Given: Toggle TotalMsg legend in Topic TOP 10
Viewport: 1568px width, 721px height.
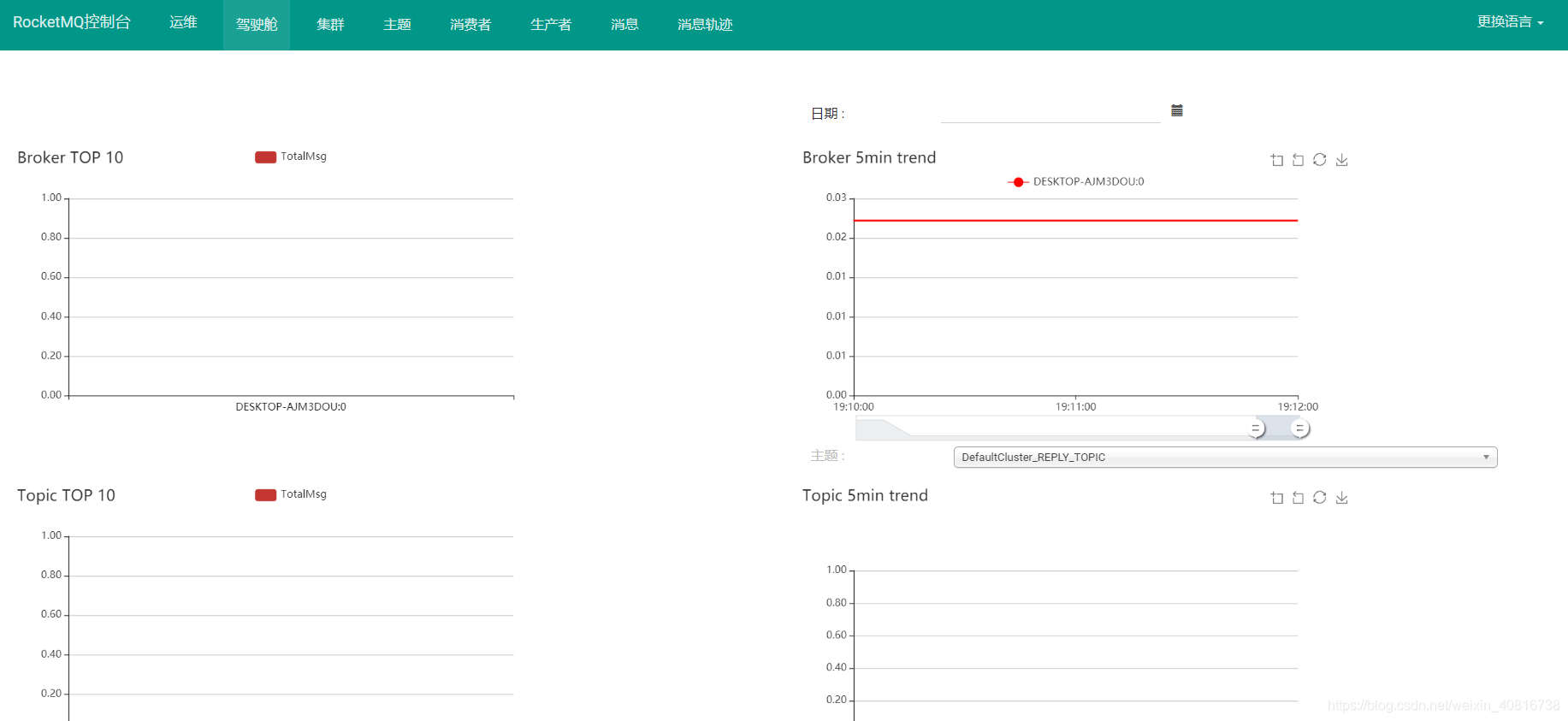Looking at the screenshot, I should [x=291, y=494].
